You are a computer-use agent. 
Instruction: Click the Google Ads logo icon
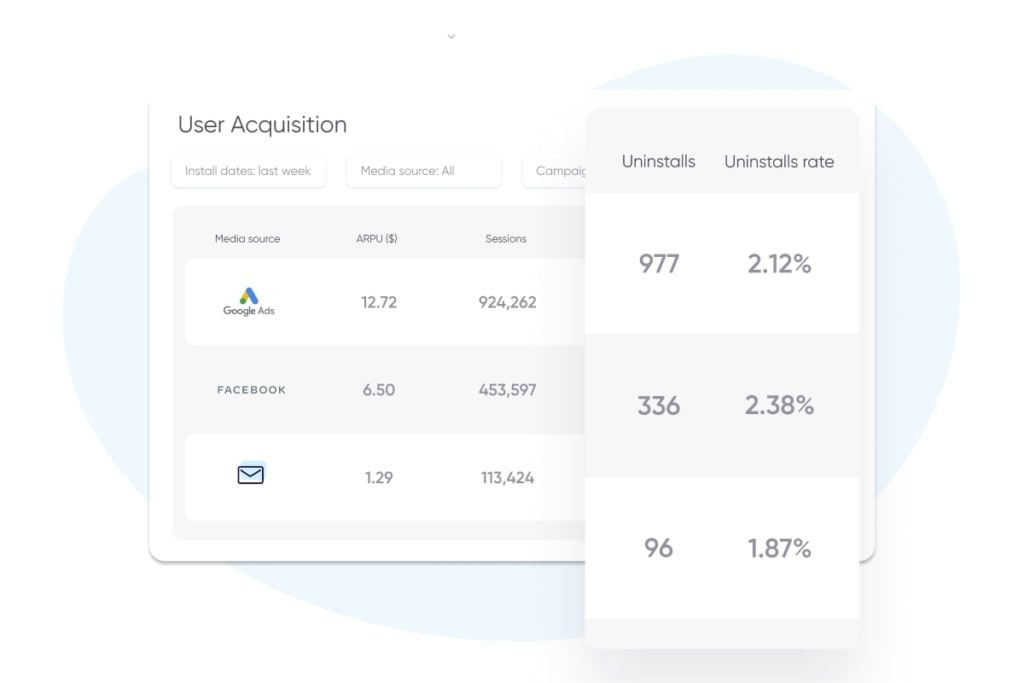pyautogui.click(x=248, y=300)
